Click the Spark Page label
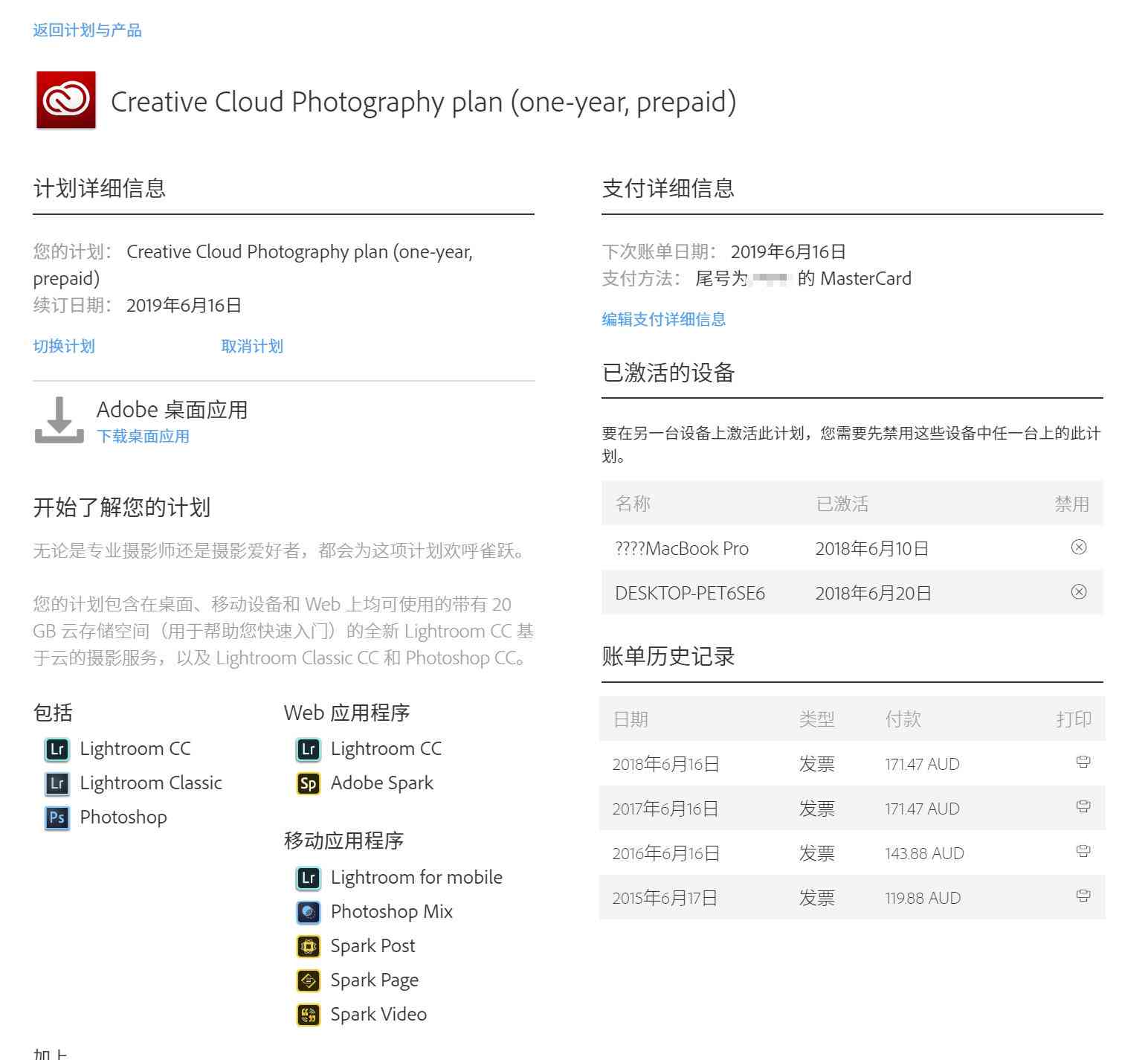Viewport: 1148px width, 1060px height. pyautogui.click(x=375, y=980)
